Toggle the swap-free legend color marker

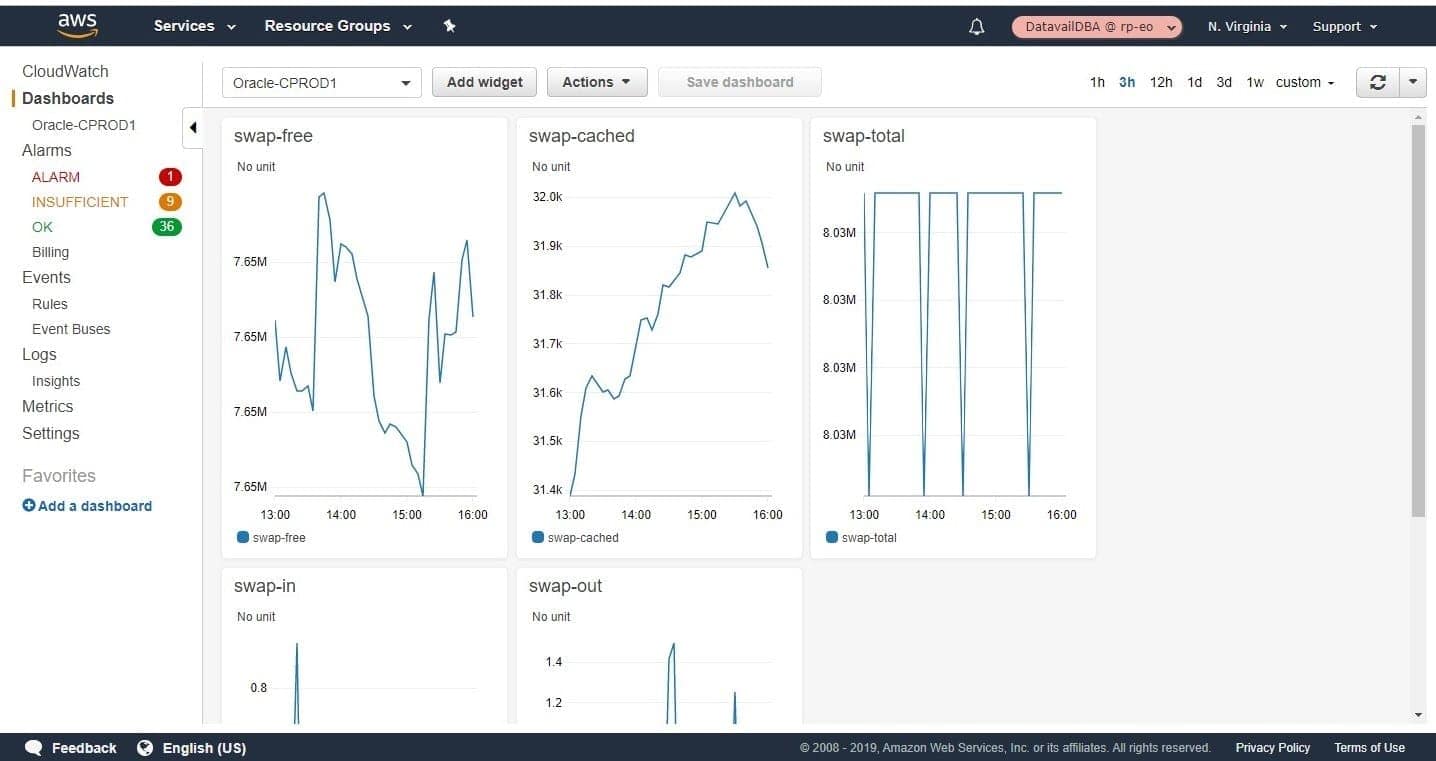tap(242, 537)
